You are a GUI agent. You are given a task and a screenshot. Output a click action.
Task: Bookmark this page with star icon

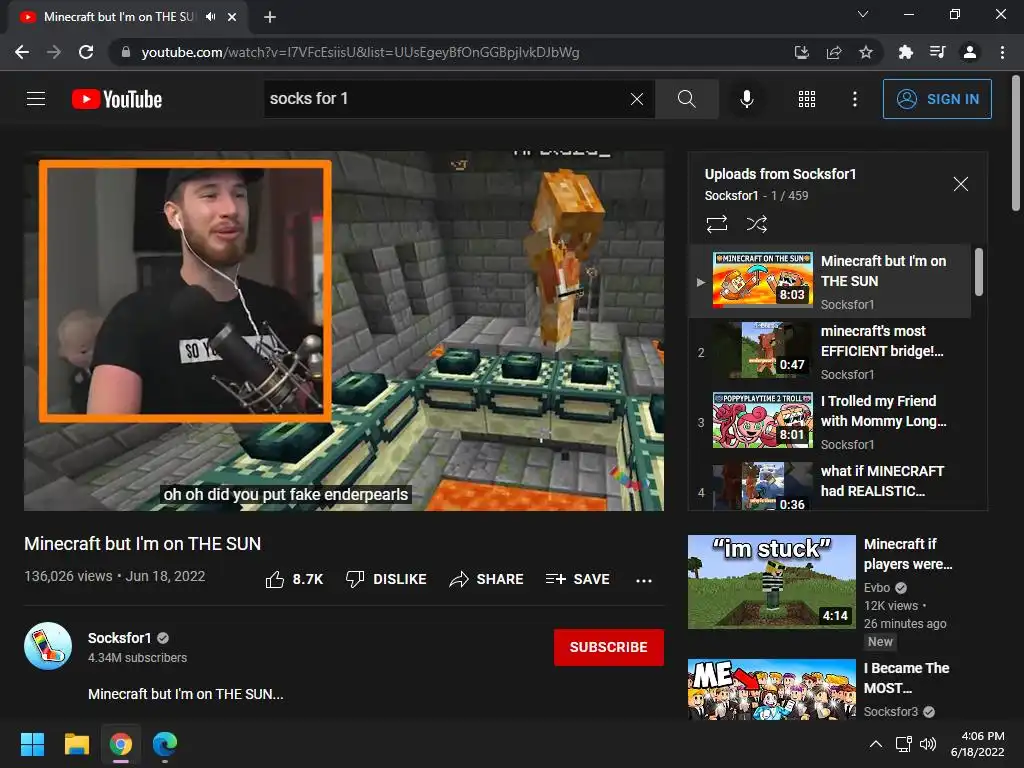pos(866,52)
